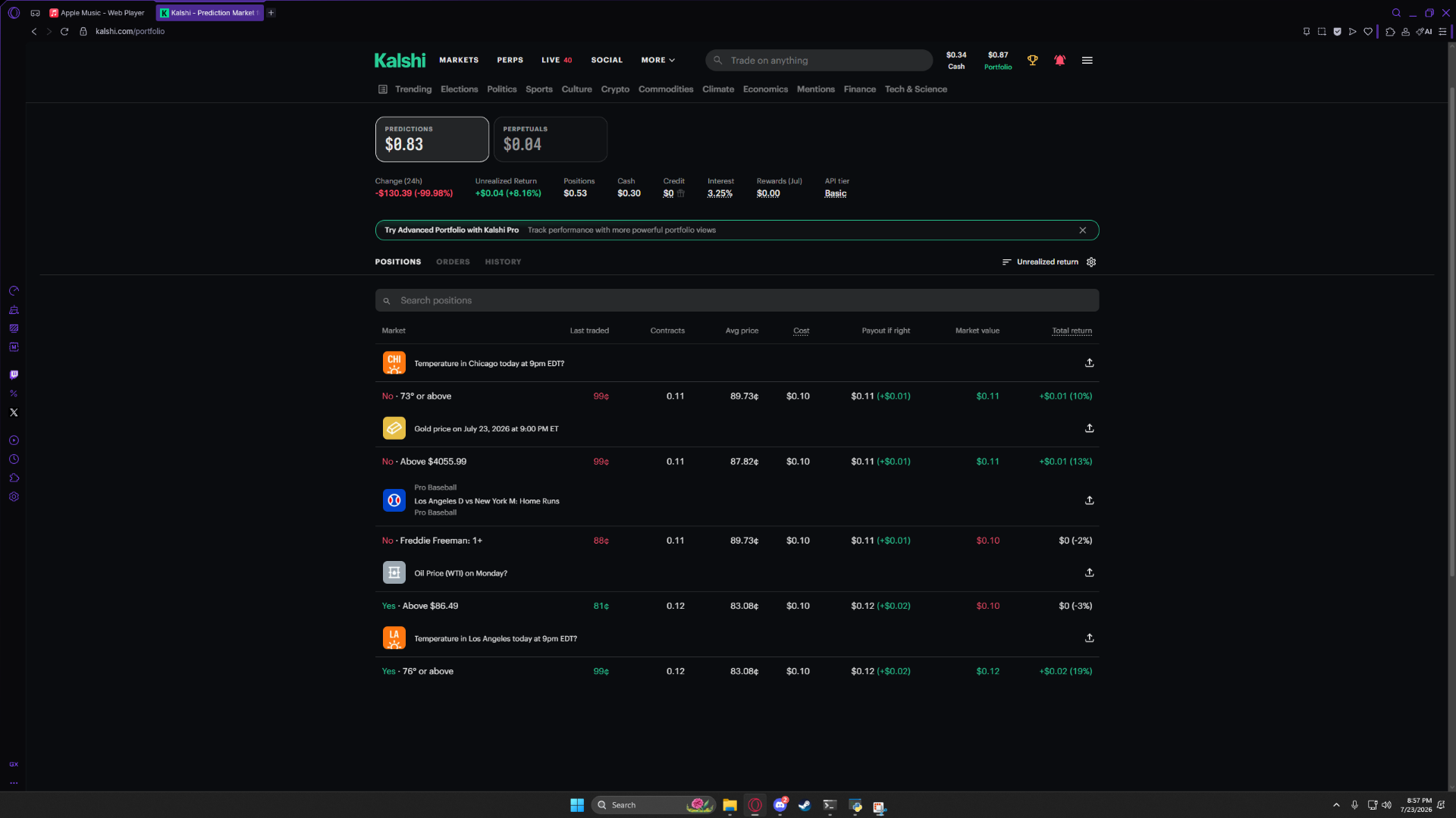Viewport: 1456px width, 818px height.
Task: Click the CHI temperature market icon
Action: point(394,363)
